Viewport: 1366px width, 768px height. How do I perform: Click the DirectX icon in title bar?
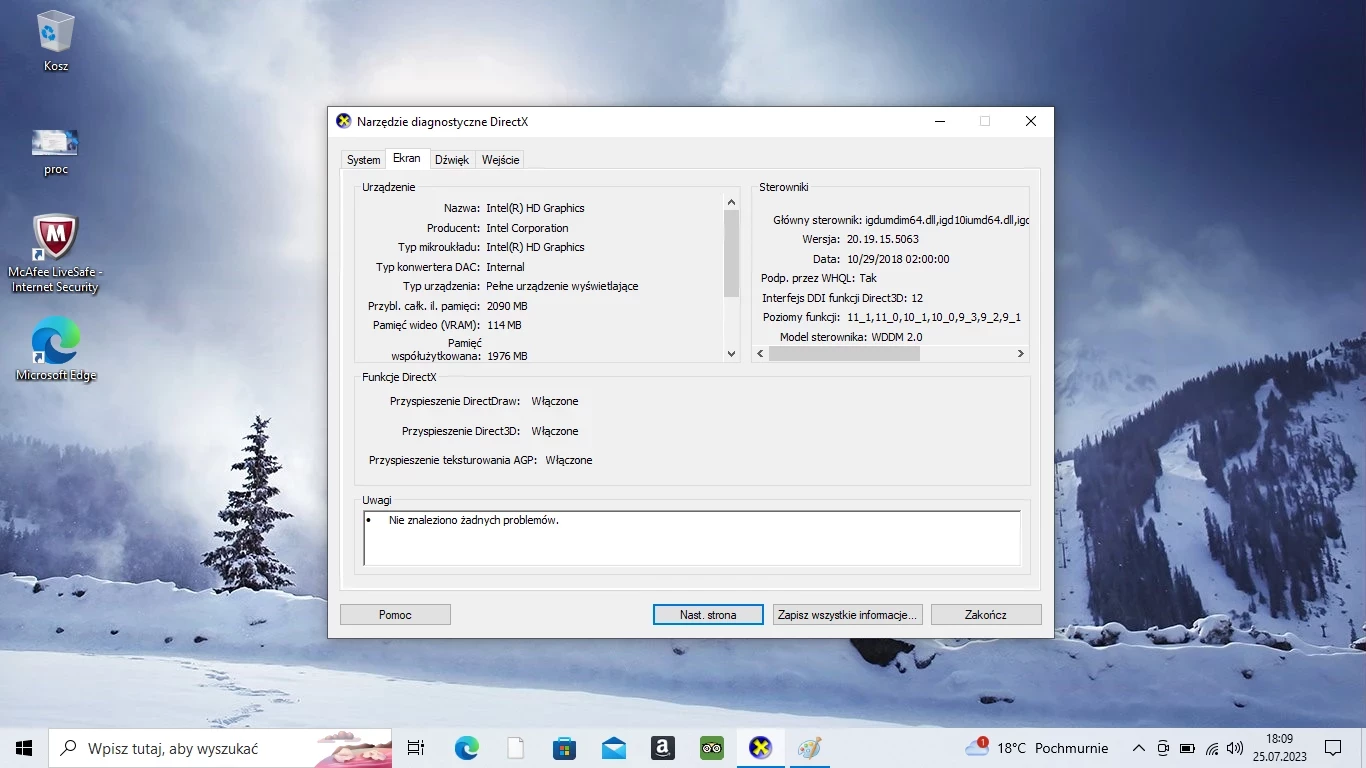coord(344,121)
